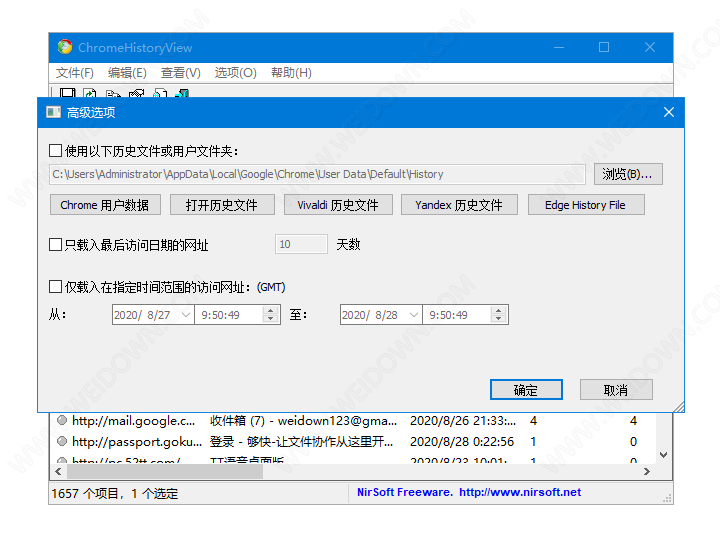
Task: Click the history file path input field
Action: click(x=317, y=174)
